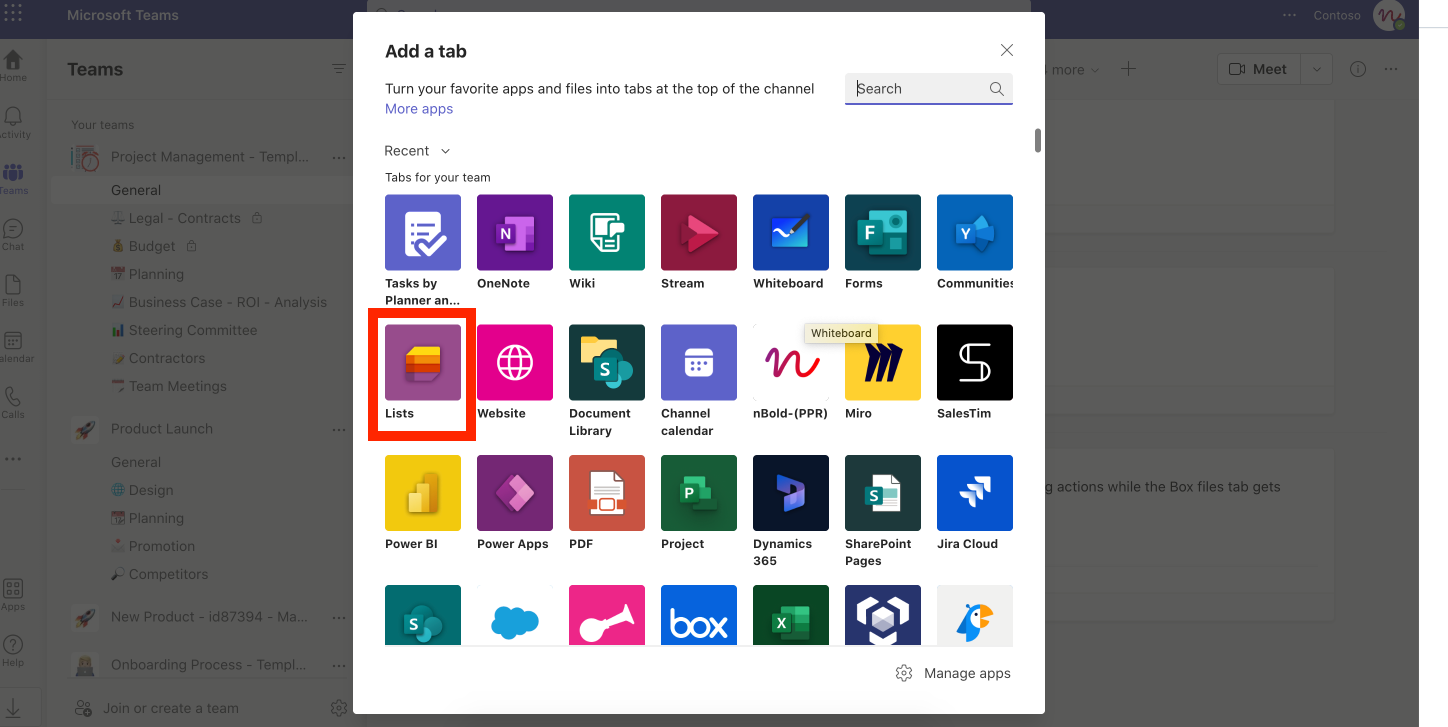Open the Planning channel under Product Launch

coord(156,518)
